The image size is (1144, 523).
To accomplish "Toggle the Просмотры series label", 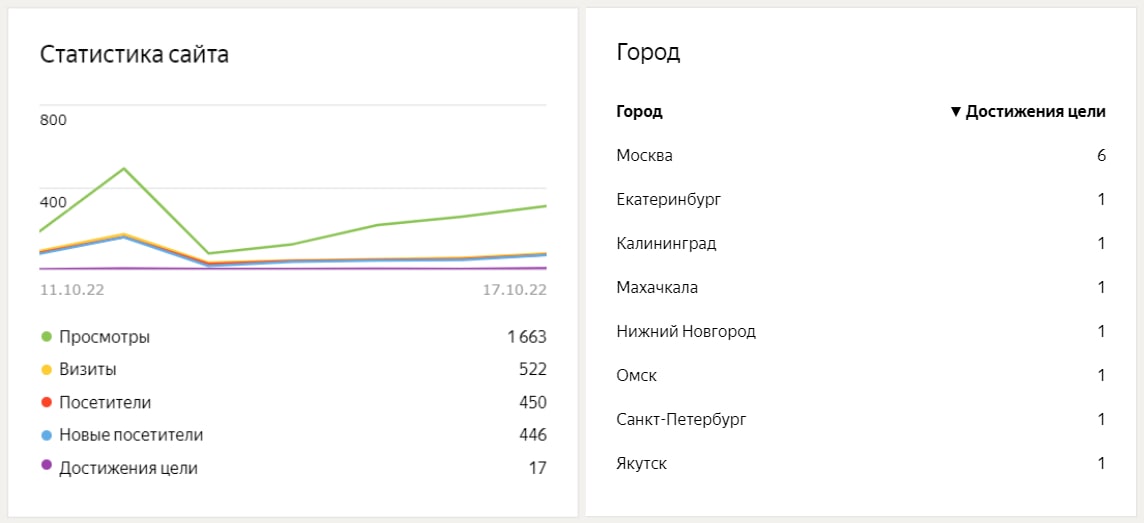I will coord(104,337).
